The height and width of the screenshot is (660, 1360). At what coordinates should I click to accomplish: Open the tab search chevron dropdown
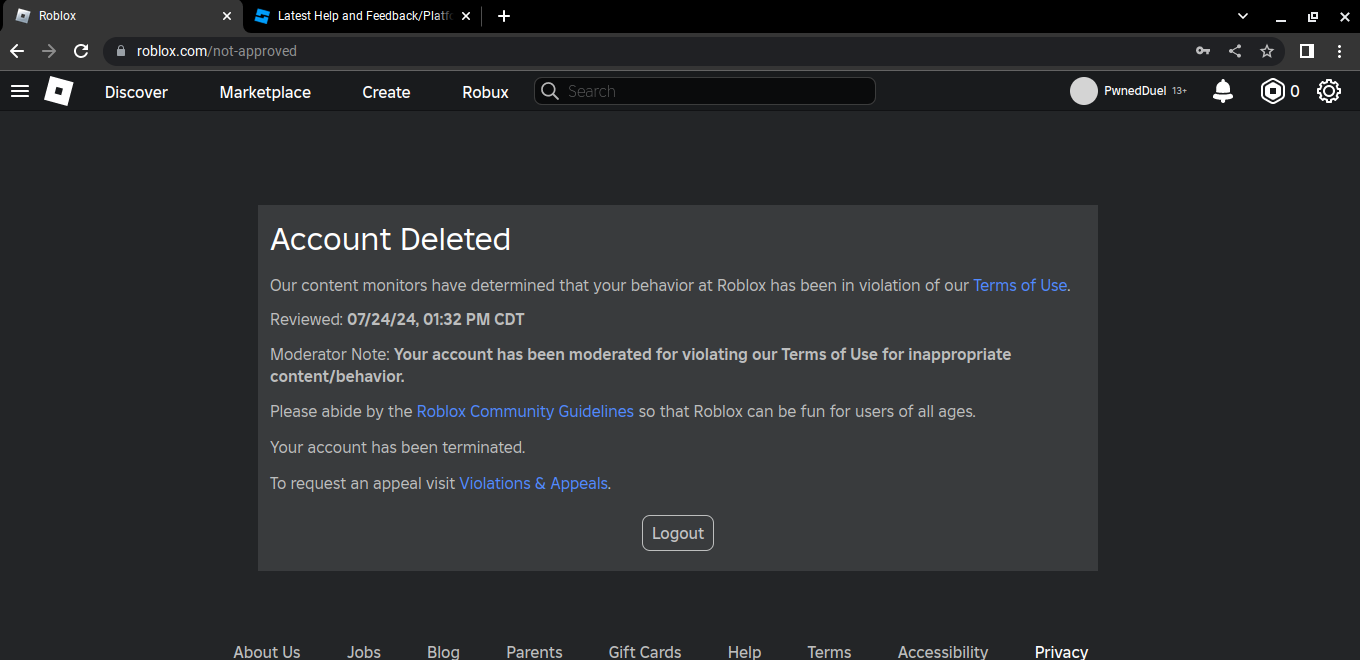(x=1242, y=16)
